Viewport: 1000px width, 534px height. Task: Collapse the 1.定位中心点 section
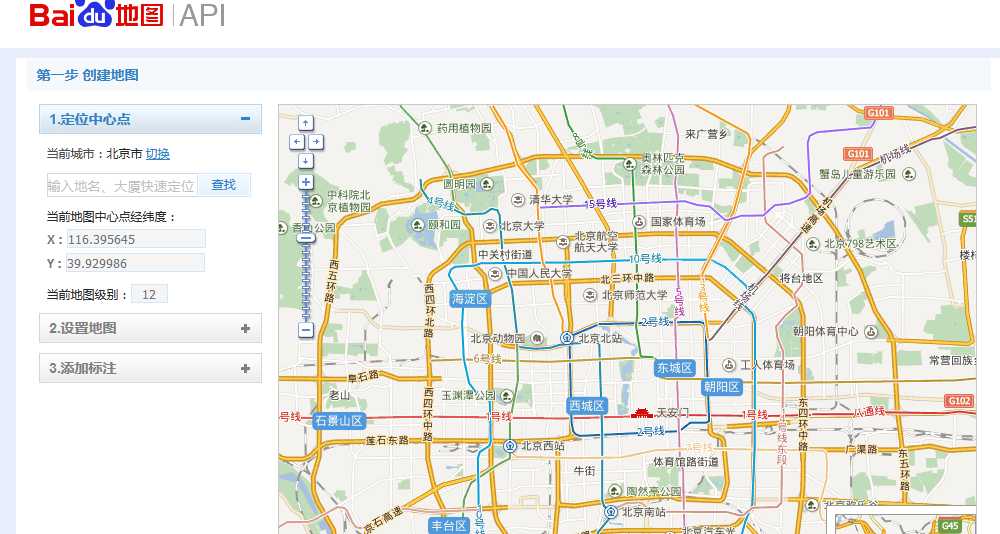246,119
